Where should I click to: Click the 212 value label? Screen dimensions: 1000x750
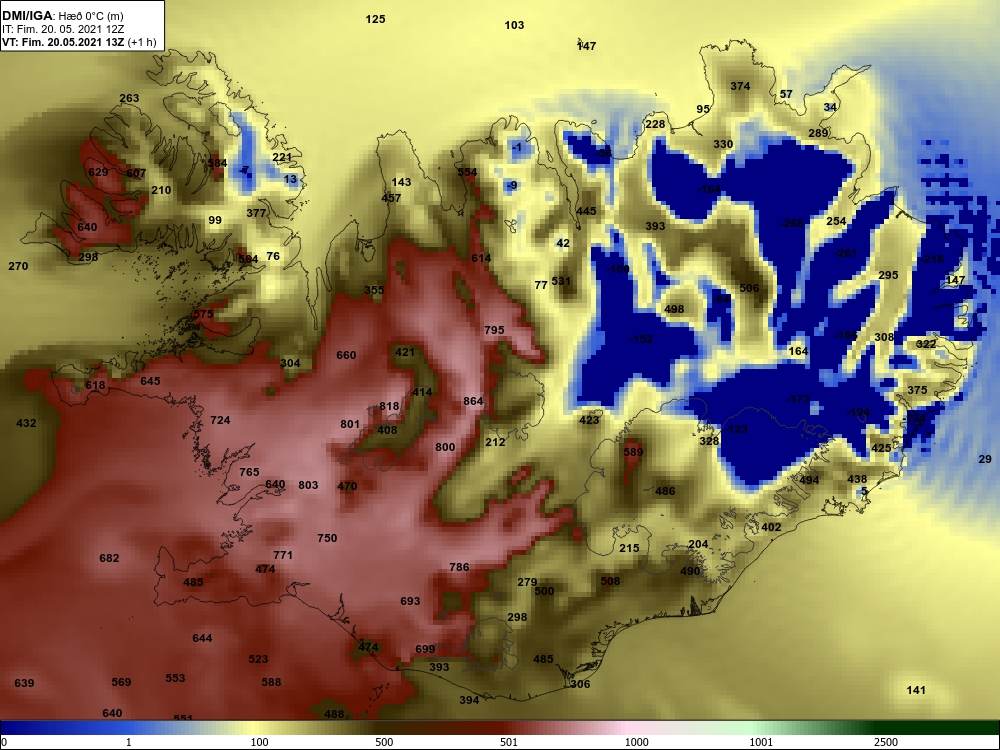point(495,442)
